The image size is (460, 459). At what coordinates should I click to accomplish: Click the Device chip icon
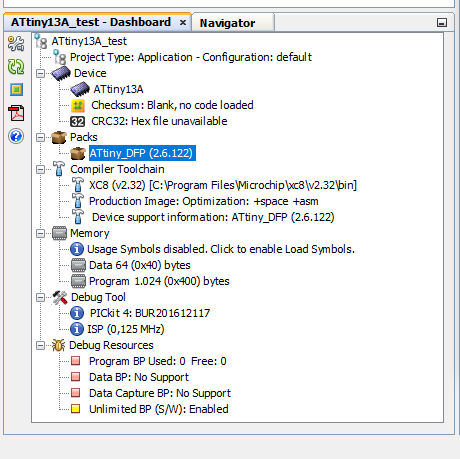pyautogui.click(x=61, y=73)
